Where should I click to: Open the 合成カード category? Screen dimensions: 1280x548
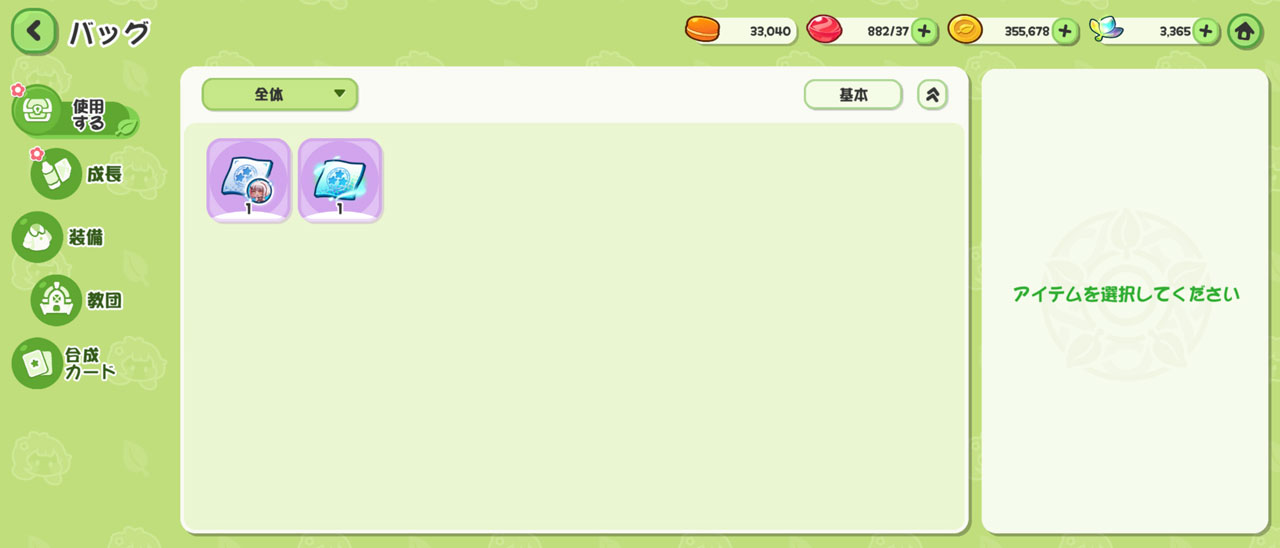pos(66,363)
